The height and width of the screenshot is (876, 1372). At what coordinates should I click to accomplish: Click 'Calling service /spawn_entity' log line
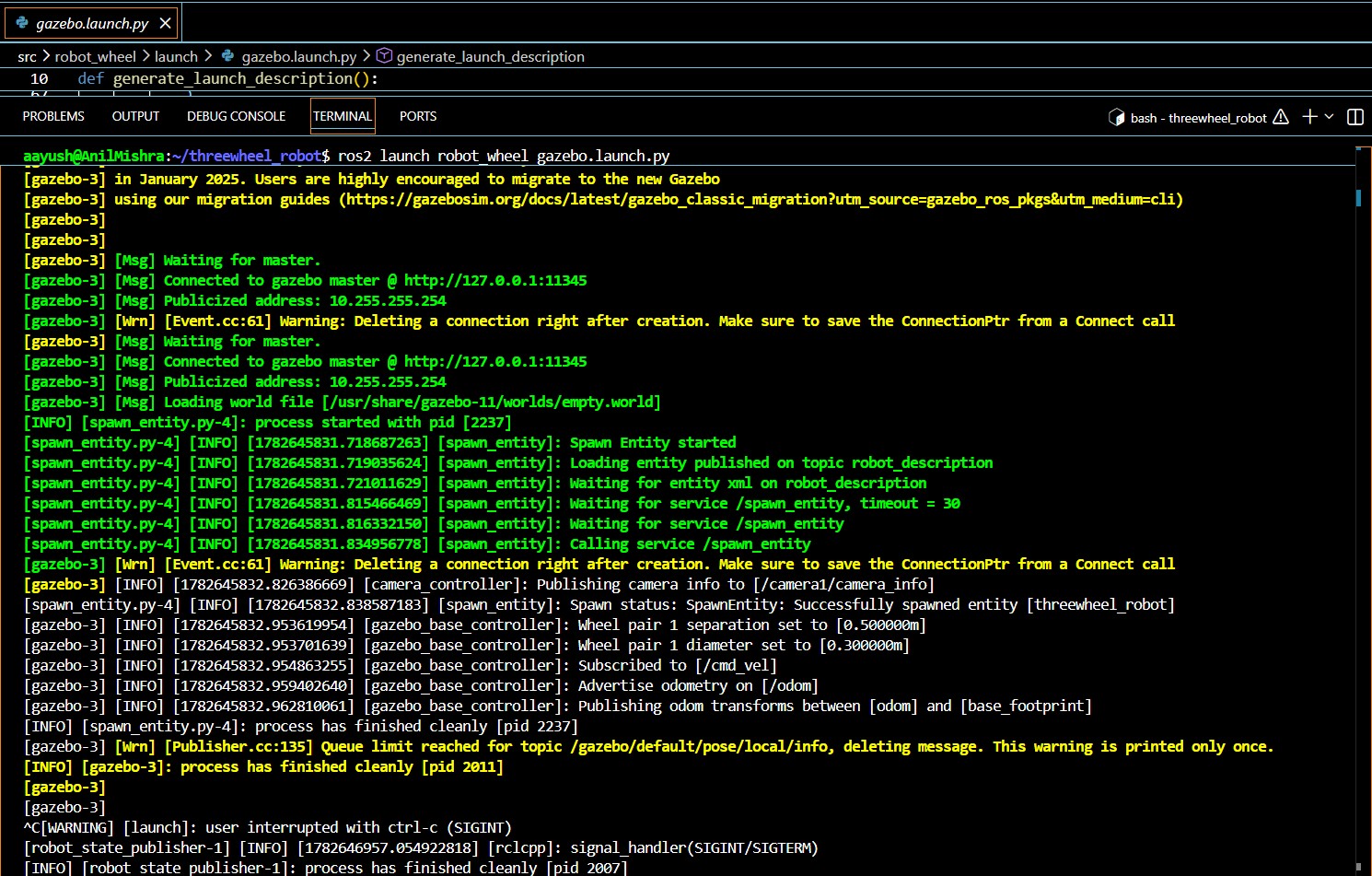(691, 543)
